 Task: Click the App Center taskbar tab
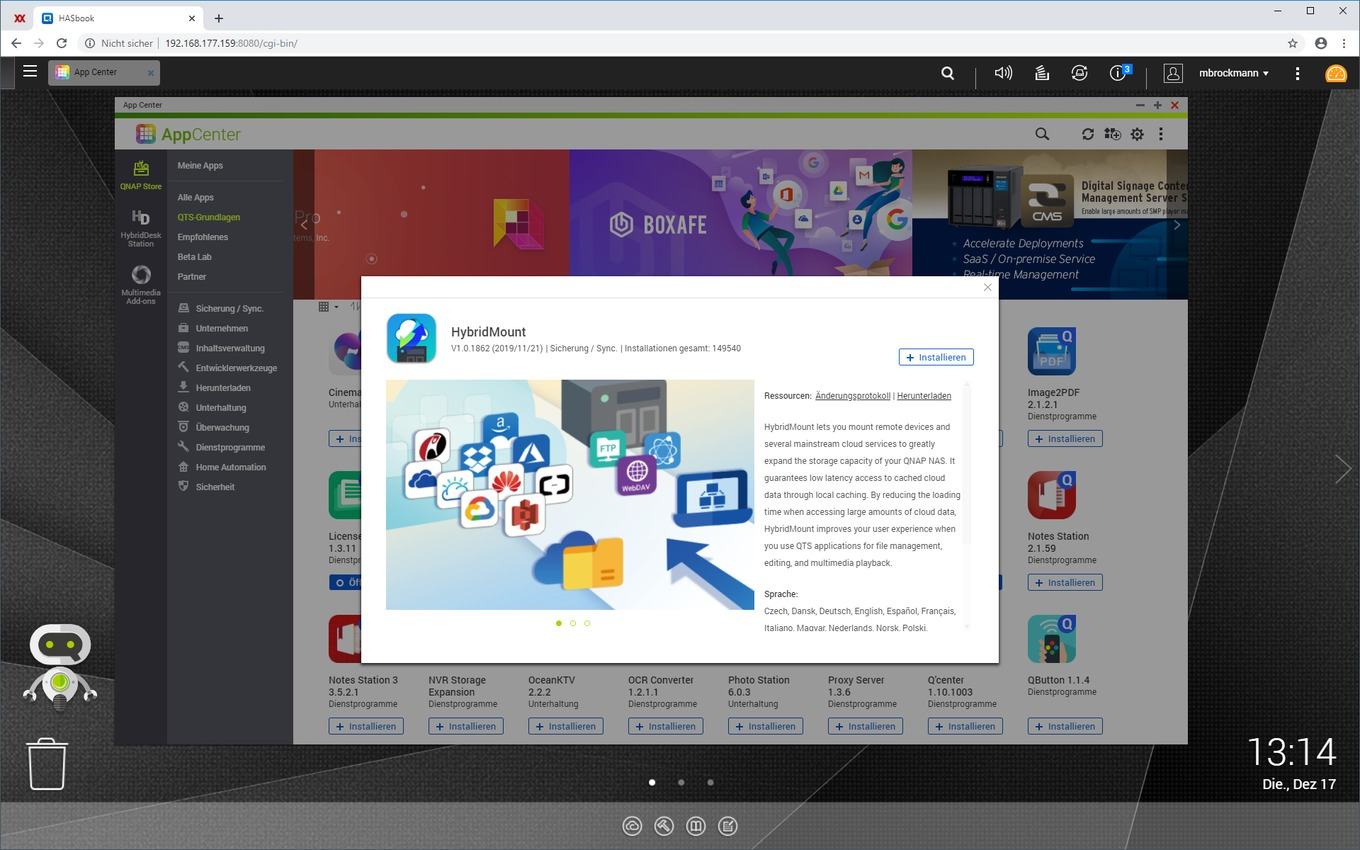click(104, 72)
